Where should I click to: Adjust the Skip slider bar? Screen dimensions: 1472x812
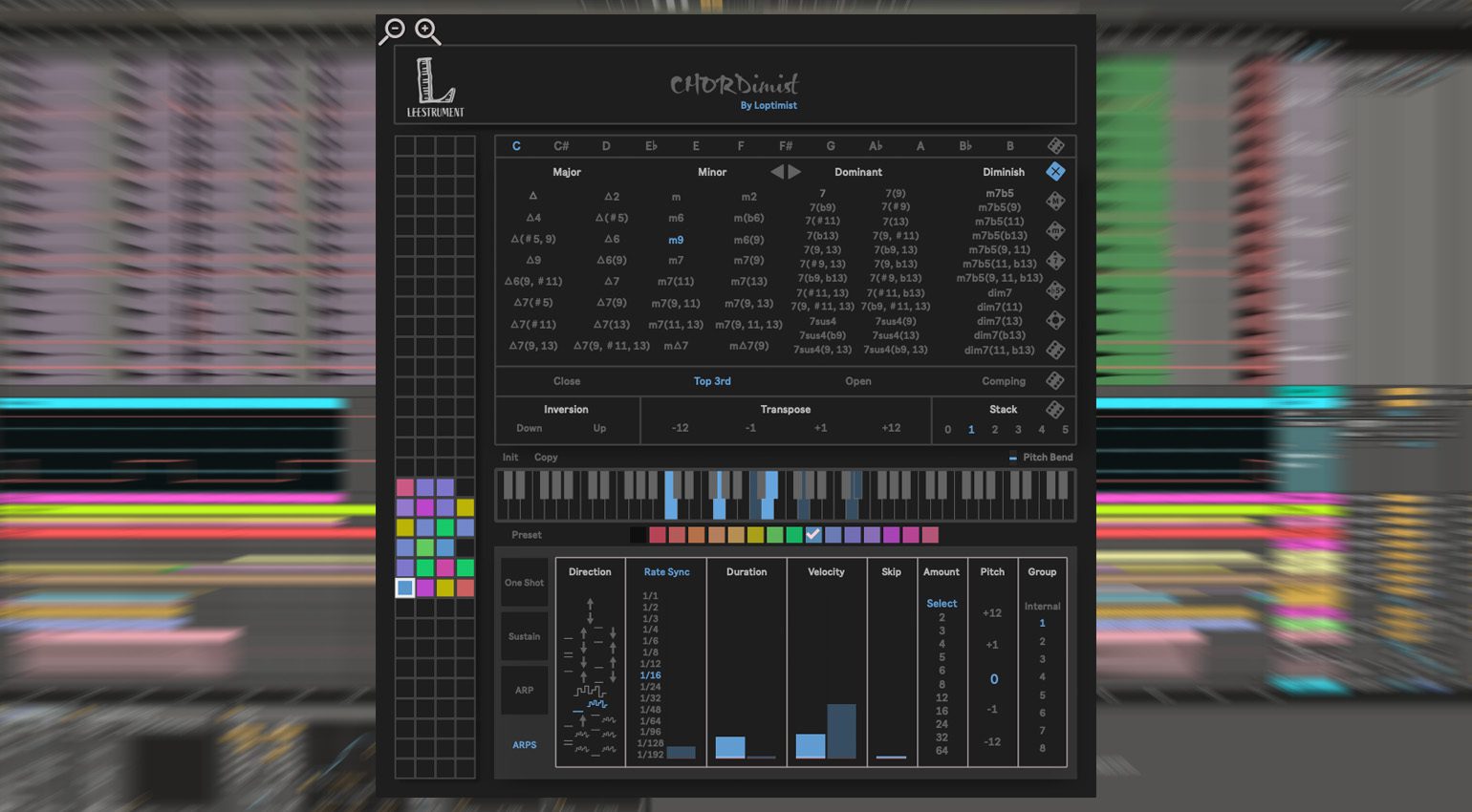[x=891, y=757]
